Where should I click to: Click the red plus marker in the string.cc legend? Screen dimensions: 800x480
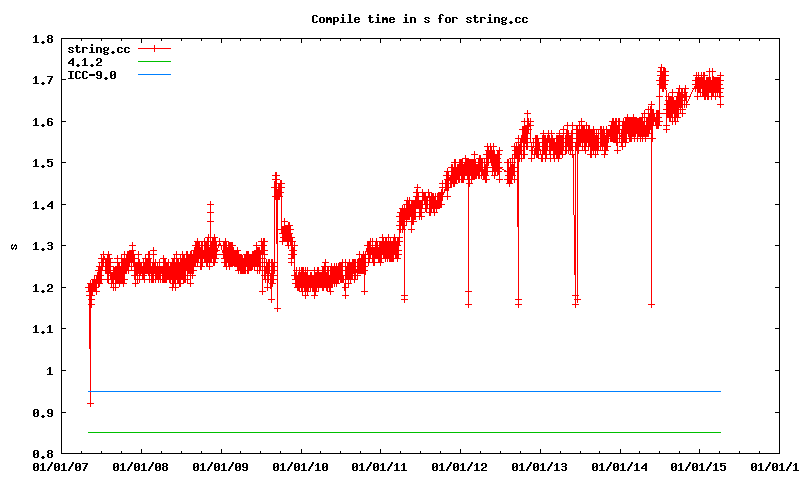[x=155, y=48]
